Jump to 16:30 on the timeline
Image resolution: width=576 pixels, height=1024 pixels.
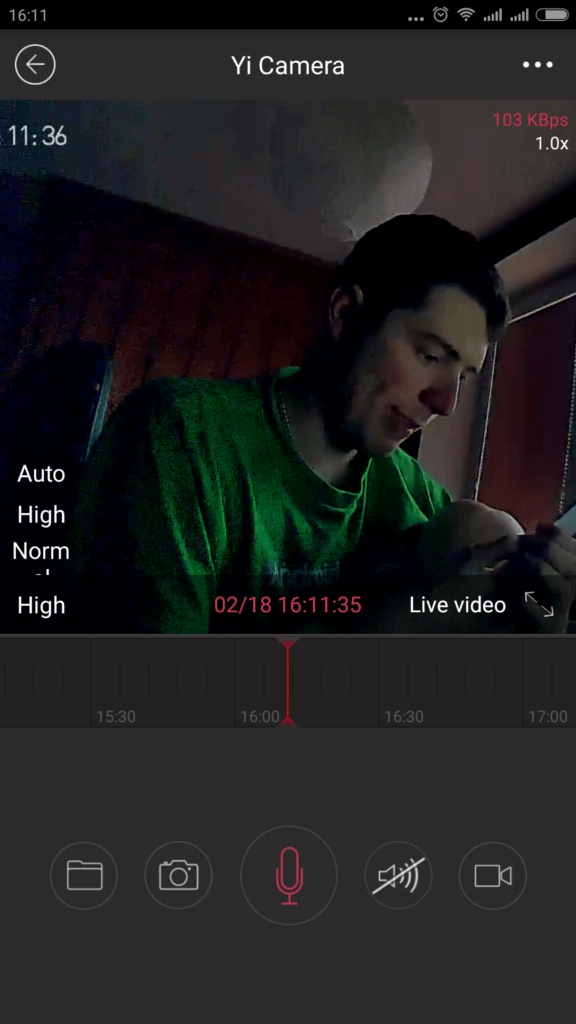(x=404, y=716)
